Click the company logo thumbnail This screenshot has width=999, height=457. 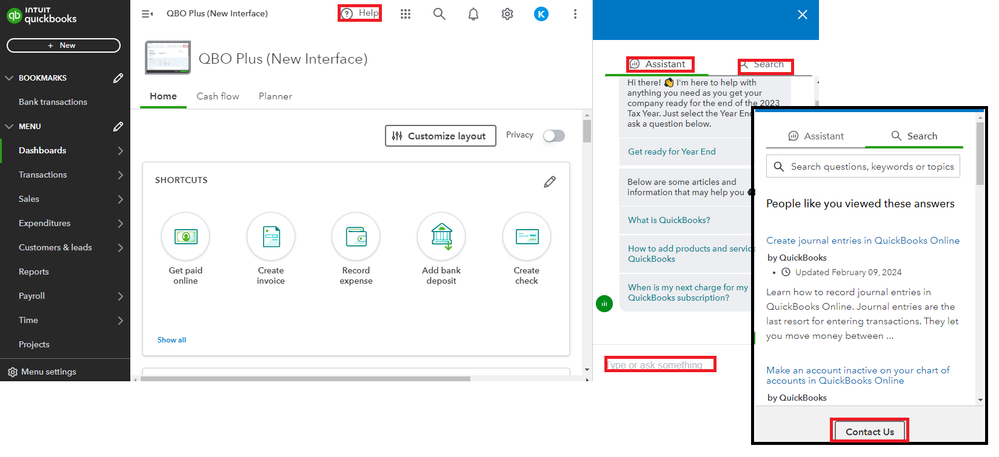pyautogui.click(x=168, y=57)
